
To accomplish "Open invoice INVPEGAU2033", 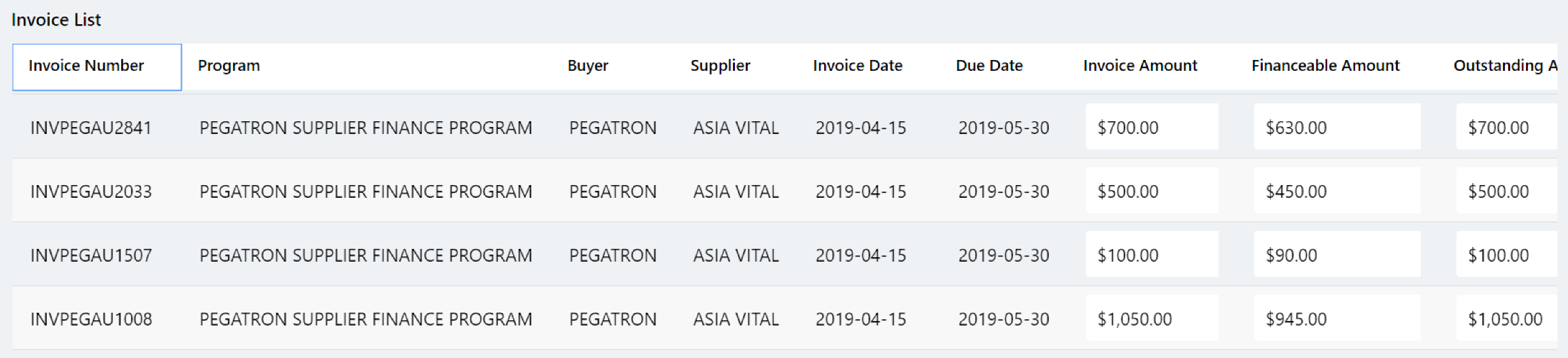I will (x=91, y=191).
